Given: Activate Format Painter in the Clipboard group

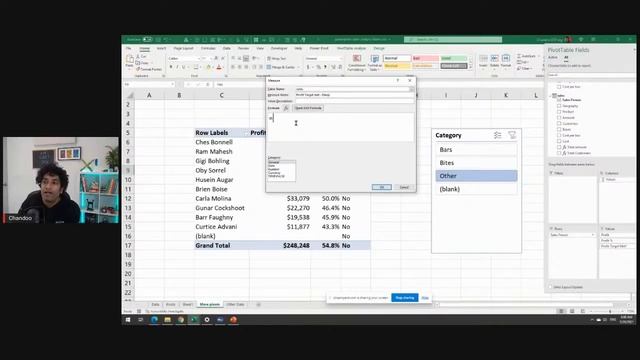Looking at the screenshot, I should click(149, 69).
